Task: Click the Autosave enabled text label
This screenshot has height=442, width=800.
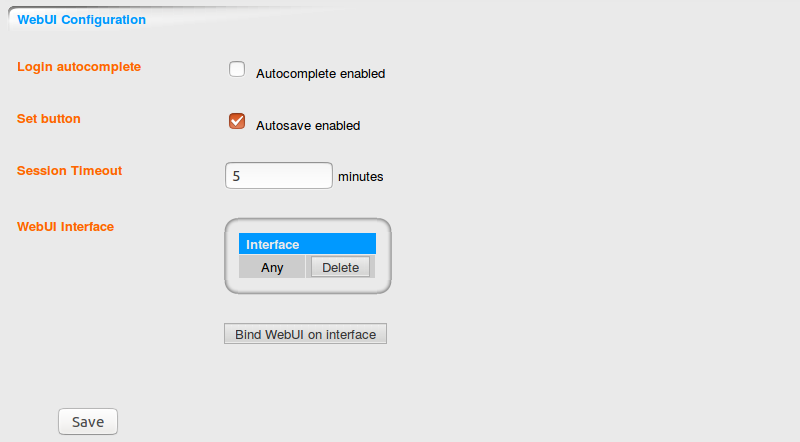Action: coord(308,126)
